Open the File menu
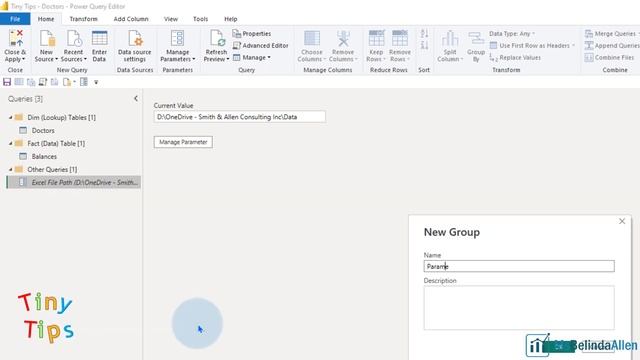This screenshot has width=640, height=360. [x=15, y=19]
